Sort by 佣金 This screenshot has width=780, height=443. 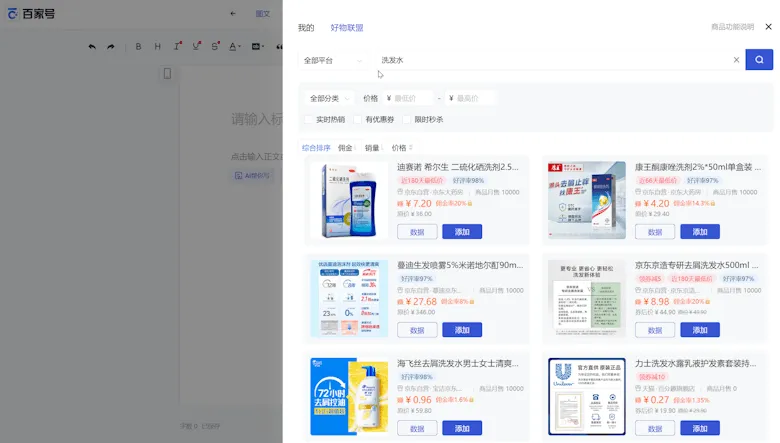point(347,148)
